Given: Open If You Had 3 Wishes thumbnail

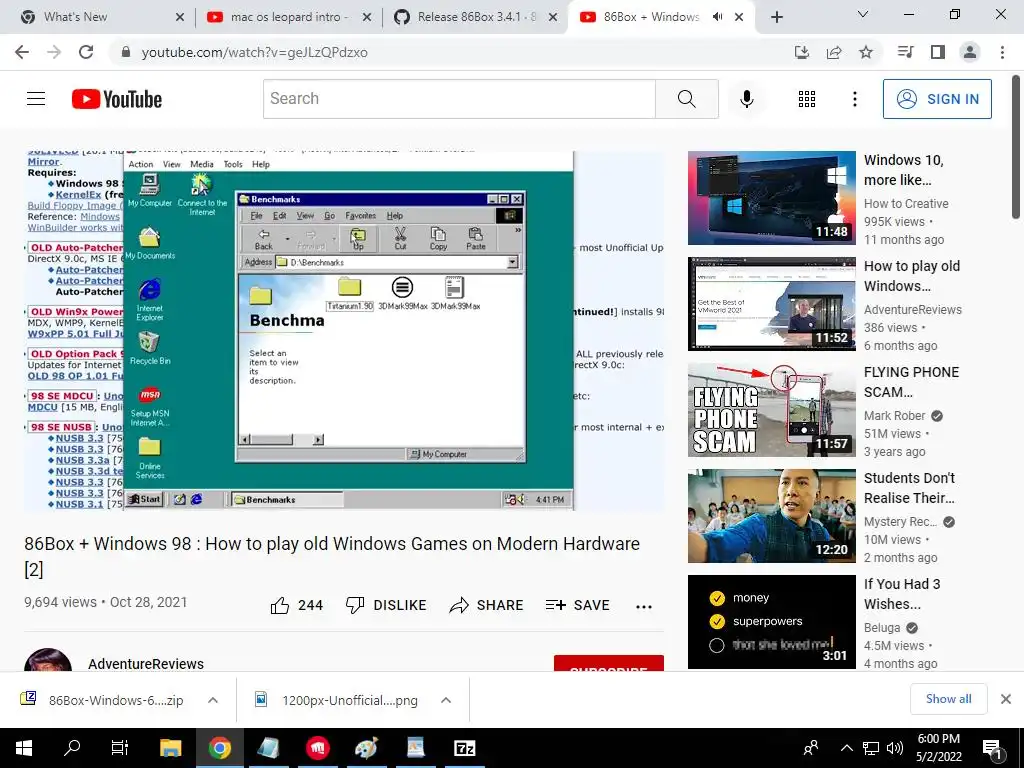Looking at the screenshot, I should 771,622.
